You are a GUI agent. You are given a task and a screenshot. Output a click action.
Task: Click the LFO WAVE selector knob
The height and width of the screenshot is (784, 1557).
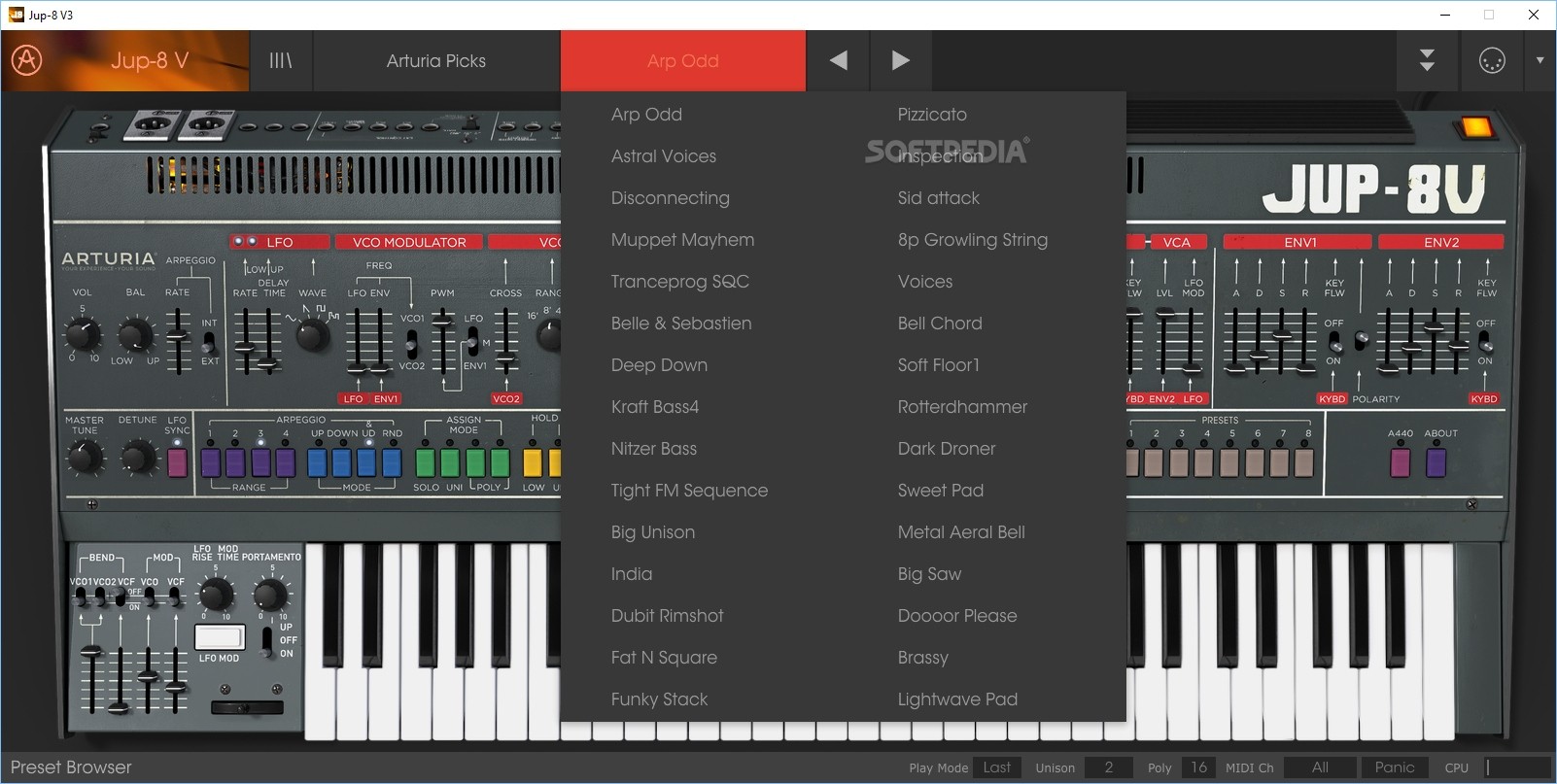pyautogui.click(x=312, y=335)
